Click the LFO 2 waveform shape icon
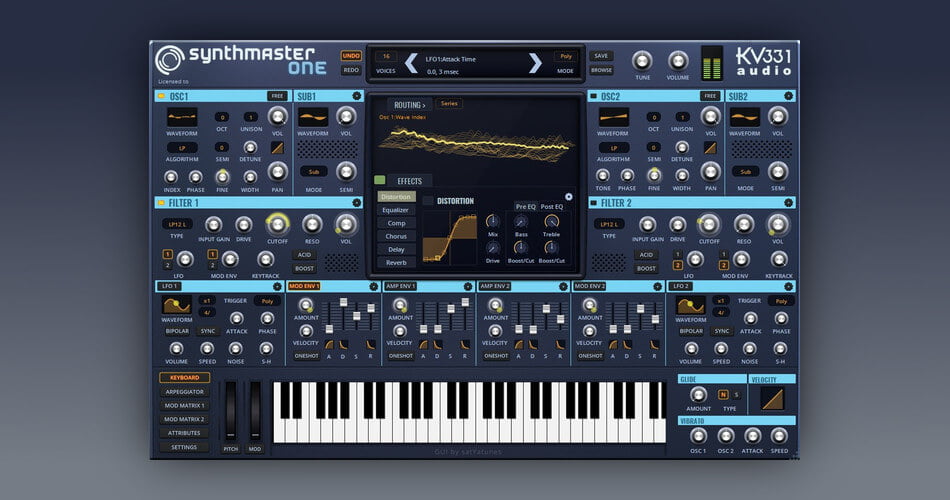 coord(691,305)
